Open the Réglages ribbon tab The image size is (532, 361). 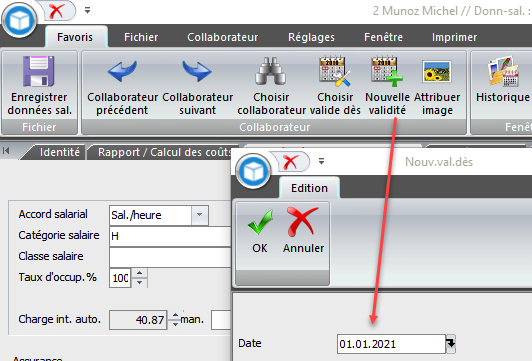tap(311, 37)
